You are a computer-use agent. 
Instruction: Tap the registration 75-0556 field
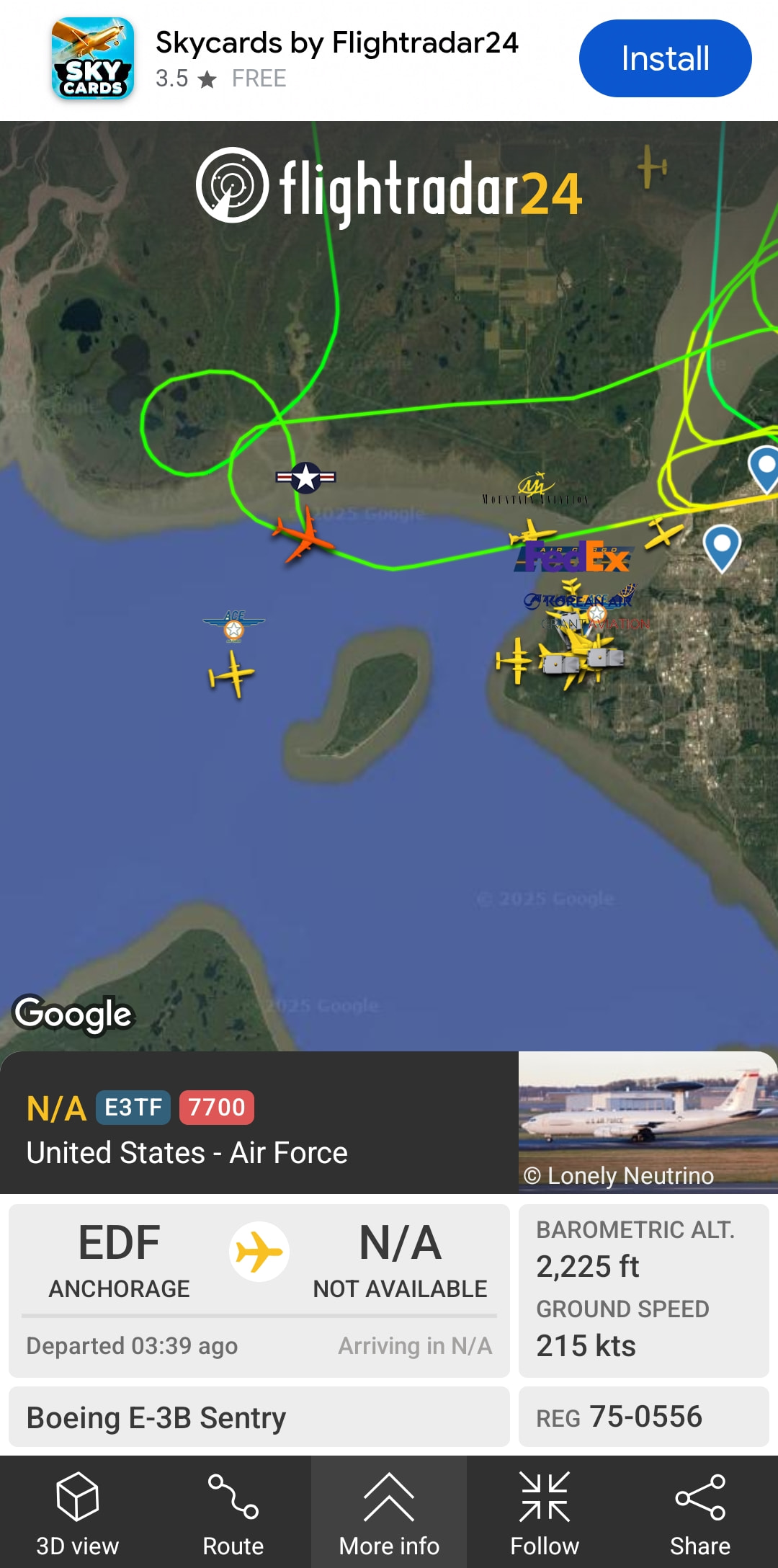coord(644,1417)
